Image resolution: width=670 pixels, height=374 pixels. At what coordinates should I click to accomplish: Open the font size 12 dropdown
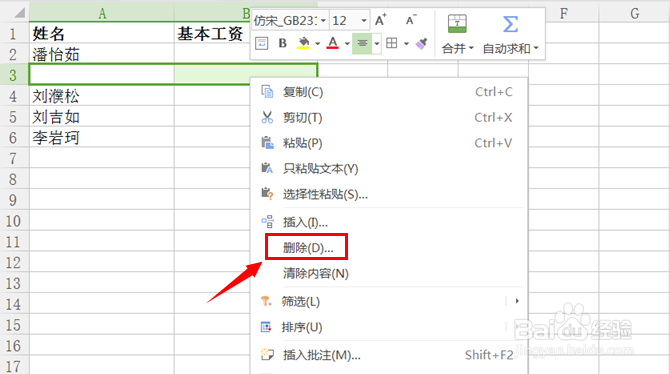(x=364, y=21)
